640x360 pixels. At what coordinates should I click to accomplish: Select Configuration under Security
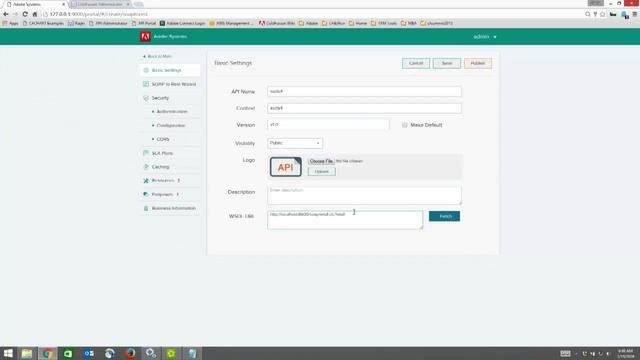tap(171, 125)
